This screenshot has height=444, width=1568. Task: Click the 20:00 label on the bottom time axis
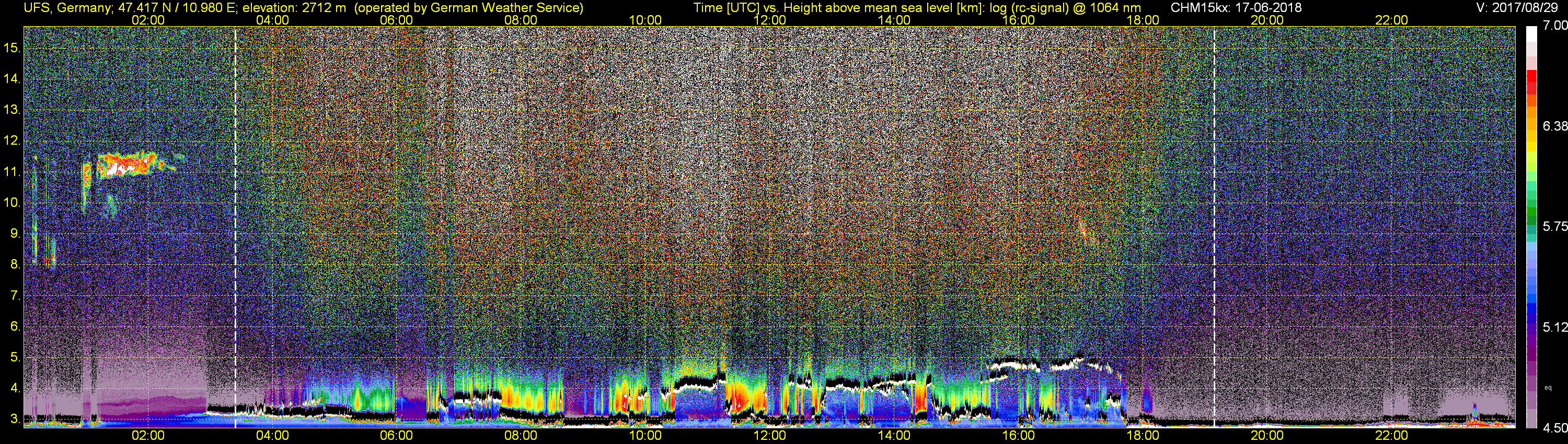click(1267, 436)
